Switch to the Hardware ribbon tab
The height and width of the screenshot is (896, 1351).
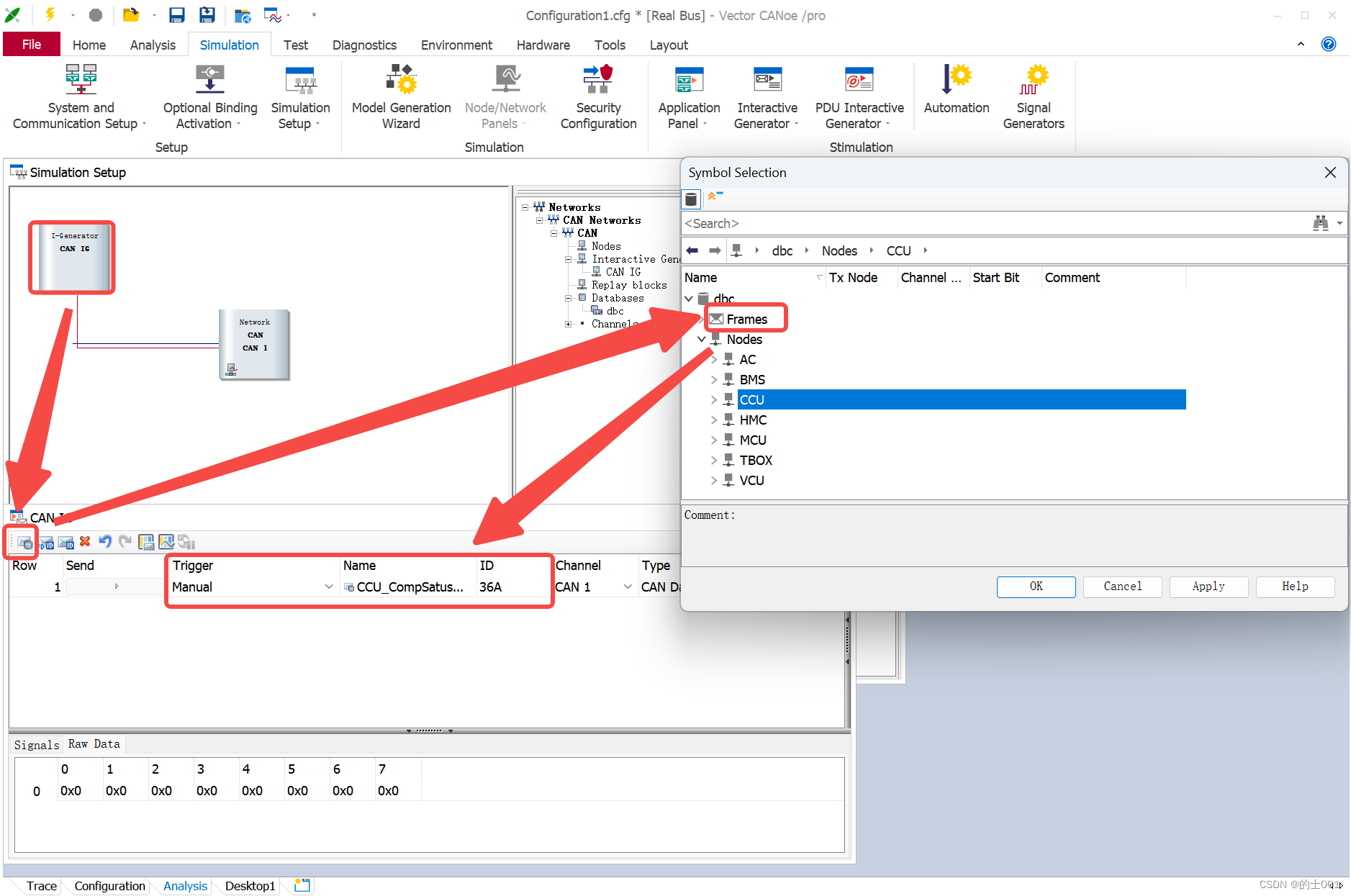[543, 45]
